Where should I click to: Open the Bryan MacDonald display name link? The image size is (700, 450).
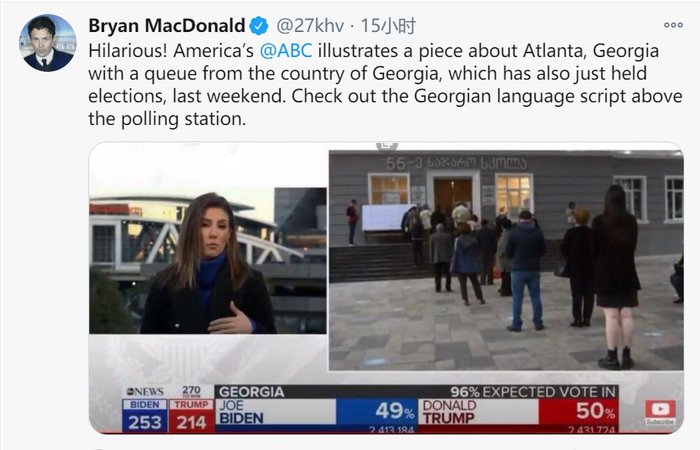click(x=167, y=25)
